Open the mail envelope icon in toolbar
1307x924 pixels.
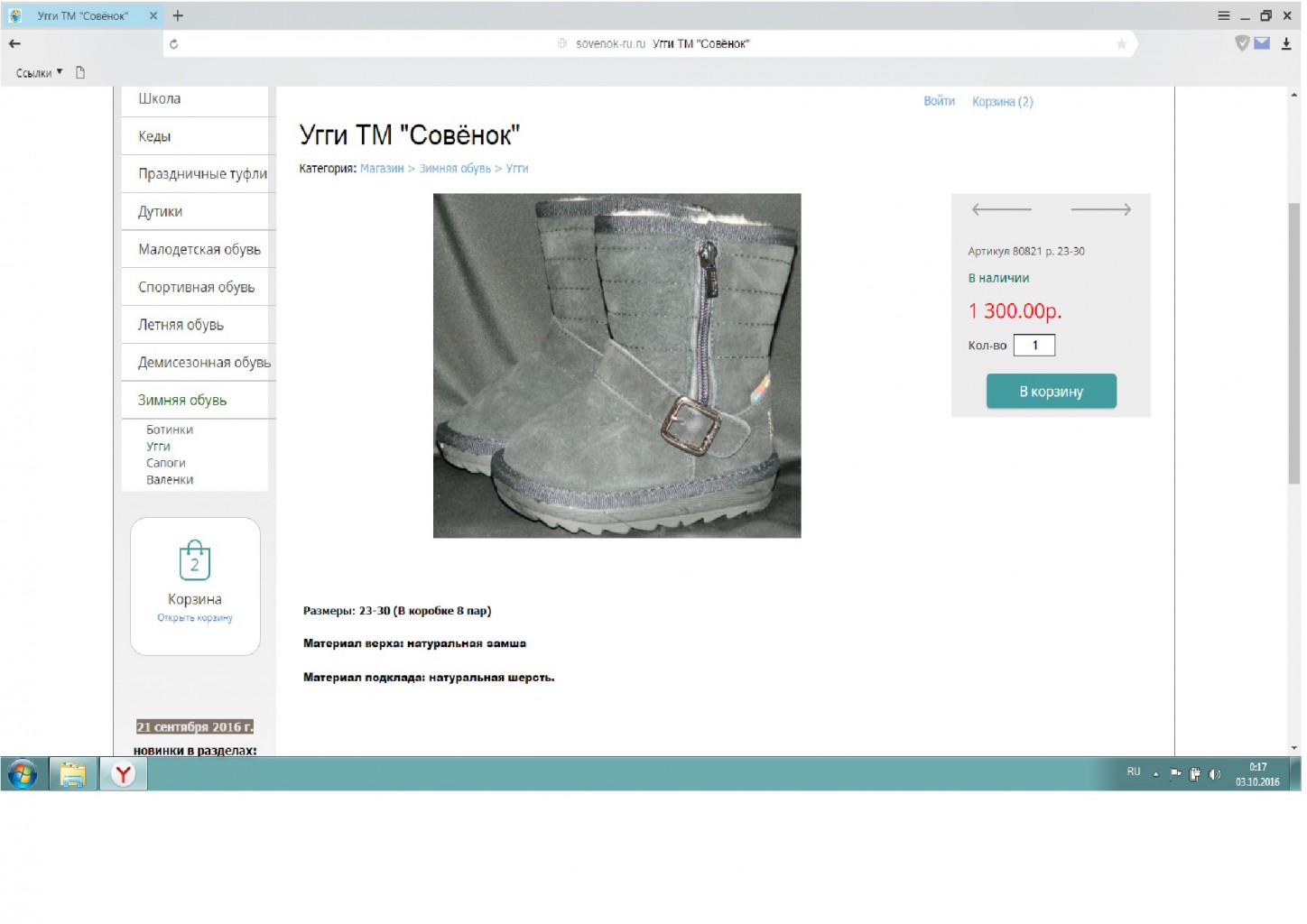(x=1262, y=43)
